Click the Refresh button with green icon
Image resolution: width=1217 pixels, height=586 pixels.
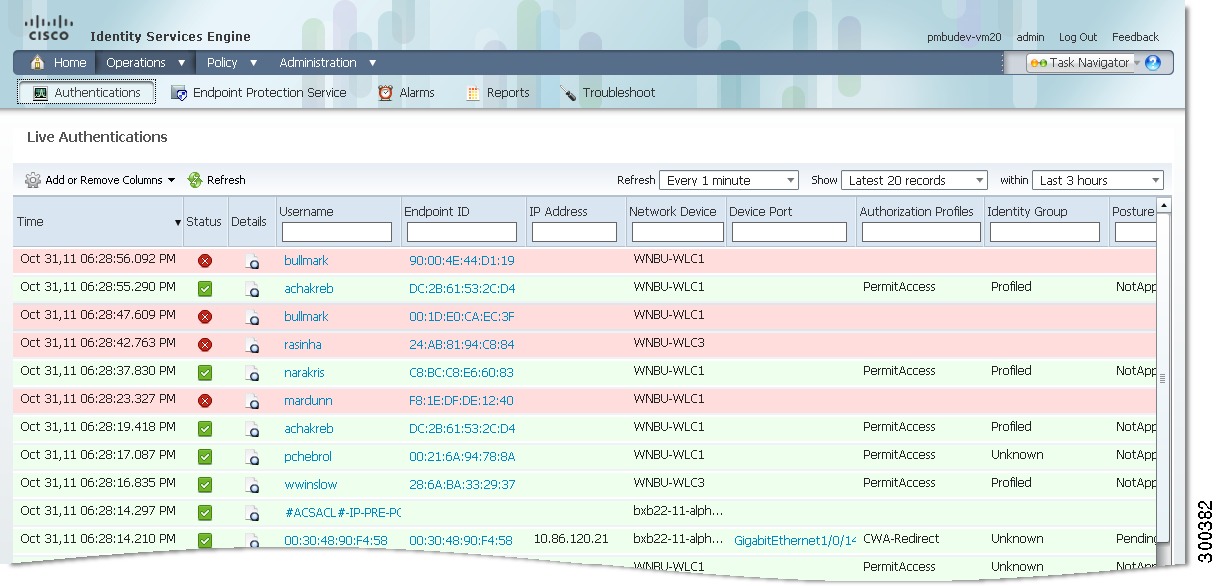pos(216,180)
